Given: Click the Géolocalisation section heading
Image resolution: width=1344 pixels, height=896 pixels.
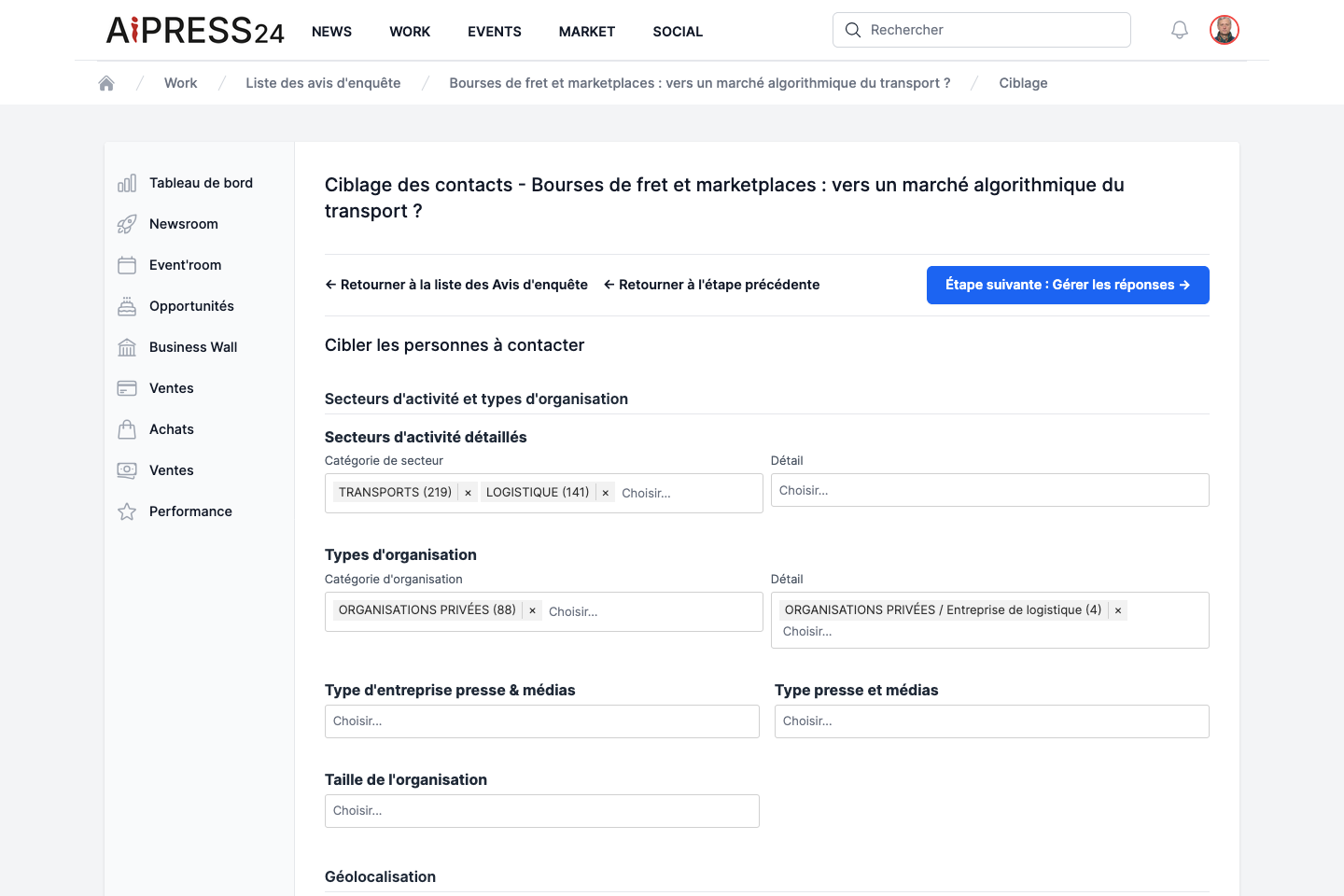Looking at the screenshot, I should tap(380, 876).
